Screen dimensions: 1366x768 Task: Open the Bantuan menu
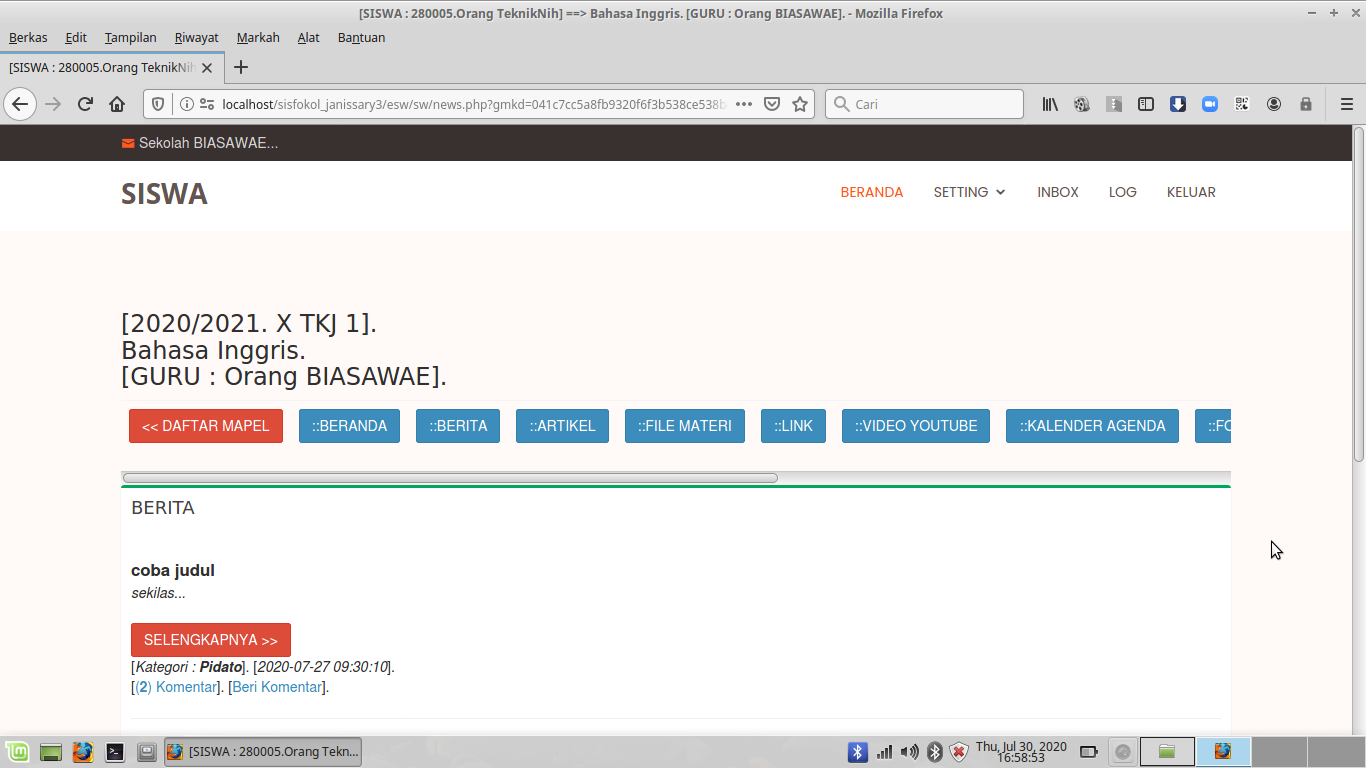point(361,38)
